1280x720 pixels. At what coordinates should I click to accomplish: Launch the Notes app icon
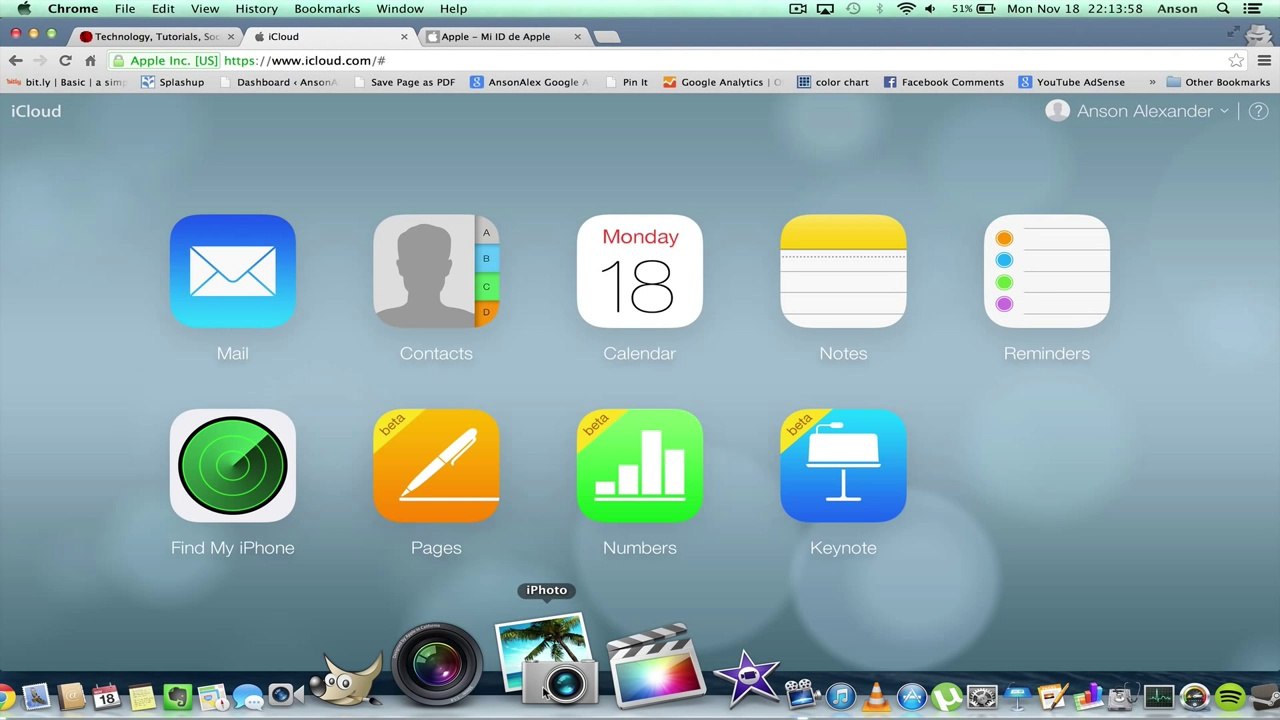point(843,271)
